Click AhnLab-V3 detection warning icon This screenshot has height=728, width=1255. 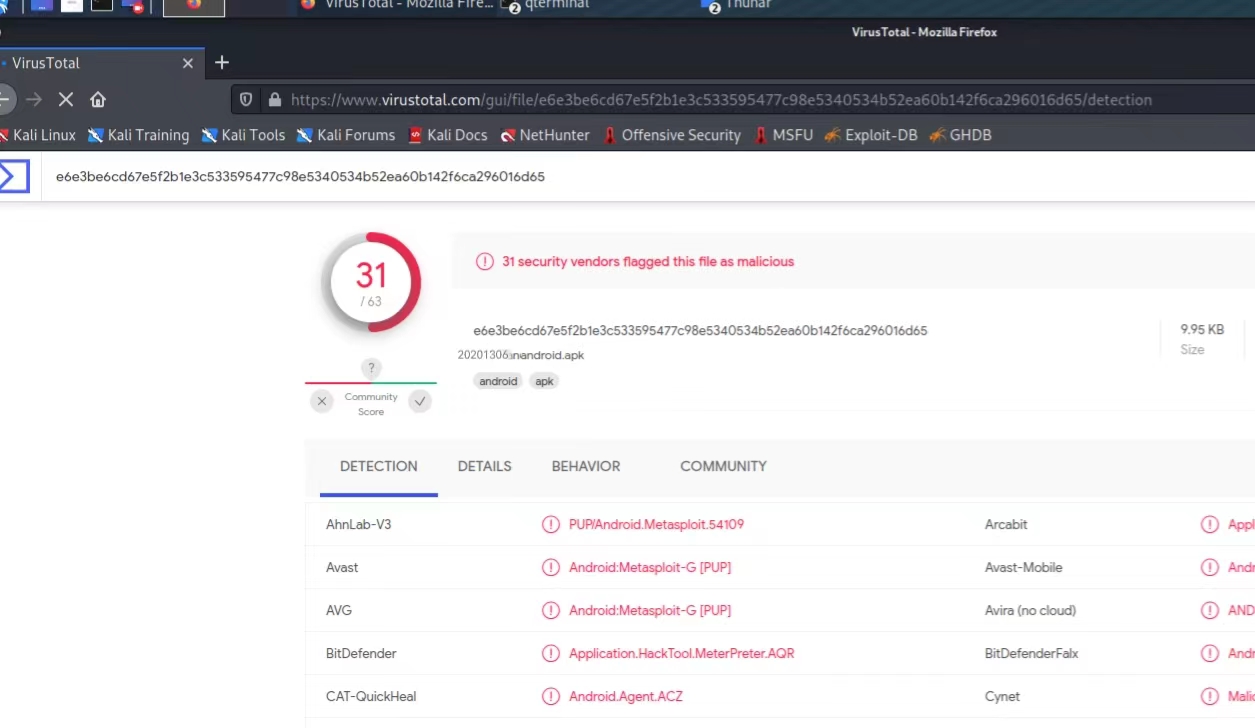pos(551,524)
